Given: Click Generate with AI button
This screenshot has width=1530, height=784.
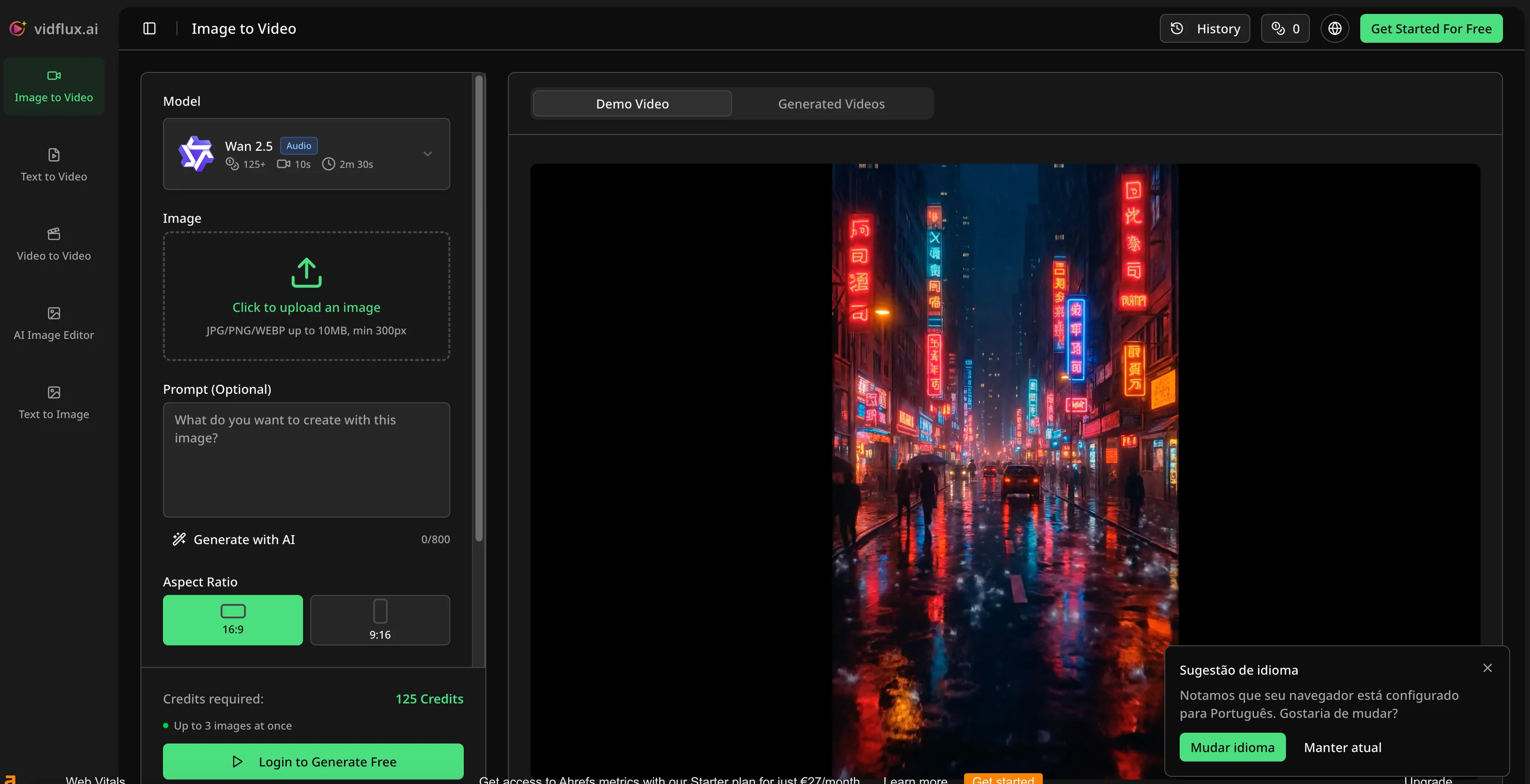Looking at the screenshot, I should [x=234, y=540].
